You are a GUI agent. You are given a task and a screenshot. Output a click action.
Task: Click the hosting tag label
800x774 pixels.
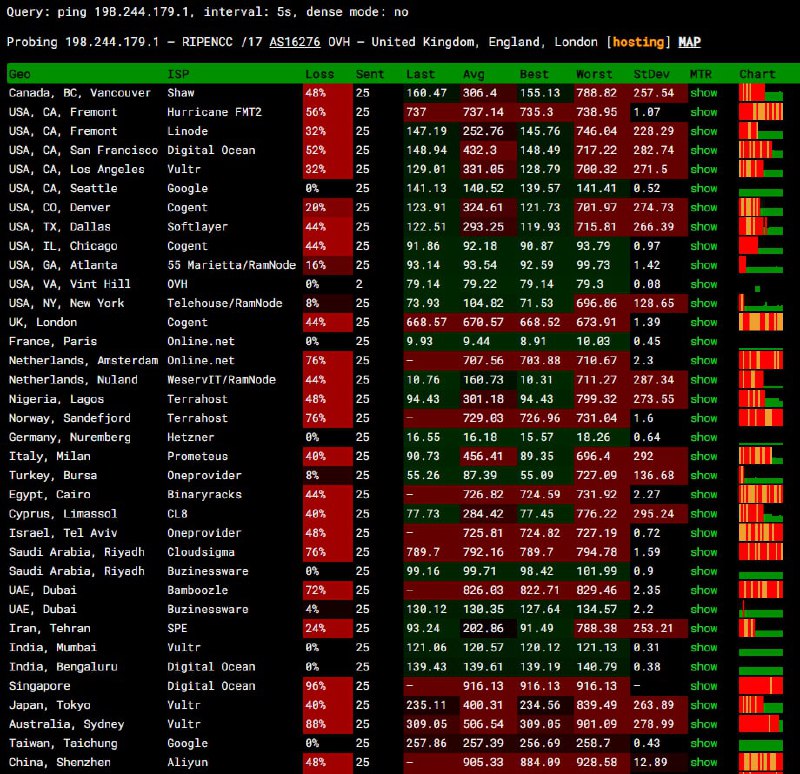click(638, 42)
